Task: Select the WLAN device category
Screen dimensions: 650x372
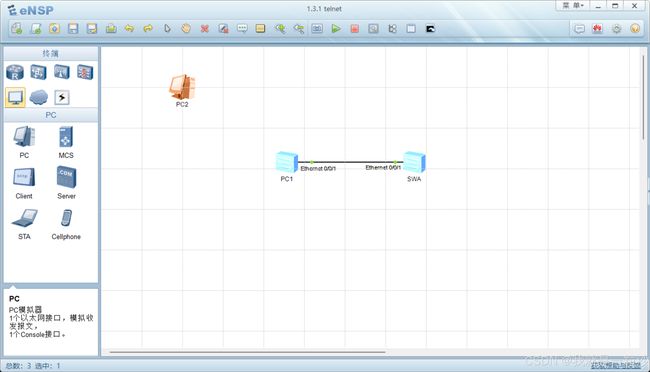Action: coord(62,72)
